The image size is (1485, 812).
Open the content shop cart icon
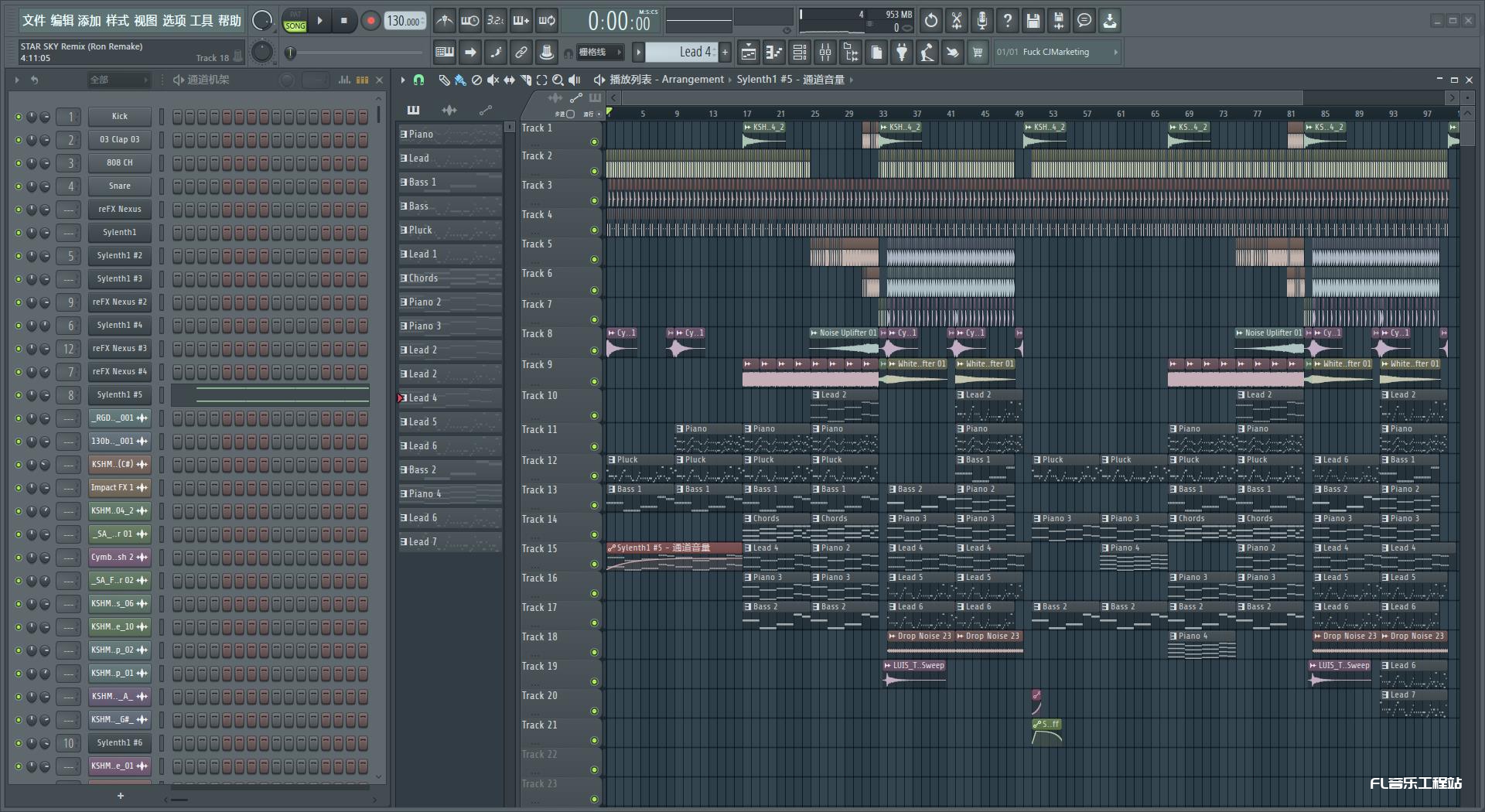[x=978, y=53]
